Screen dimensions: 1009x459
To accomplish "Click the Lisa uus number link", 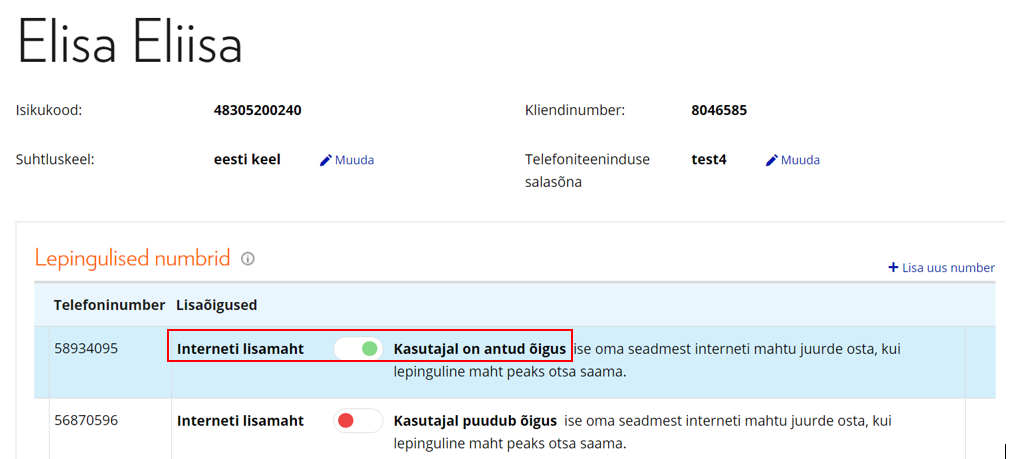I will (948, 268).
